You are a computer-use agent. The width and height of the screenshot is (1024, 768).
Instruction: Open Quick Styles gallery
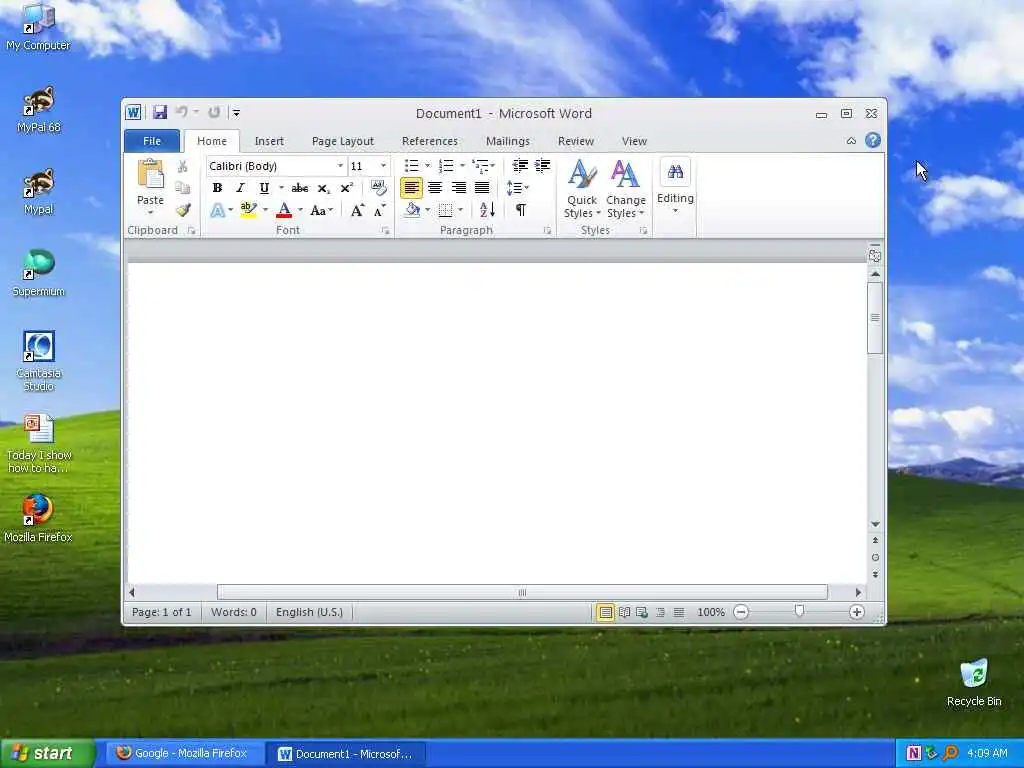(582, 189)
